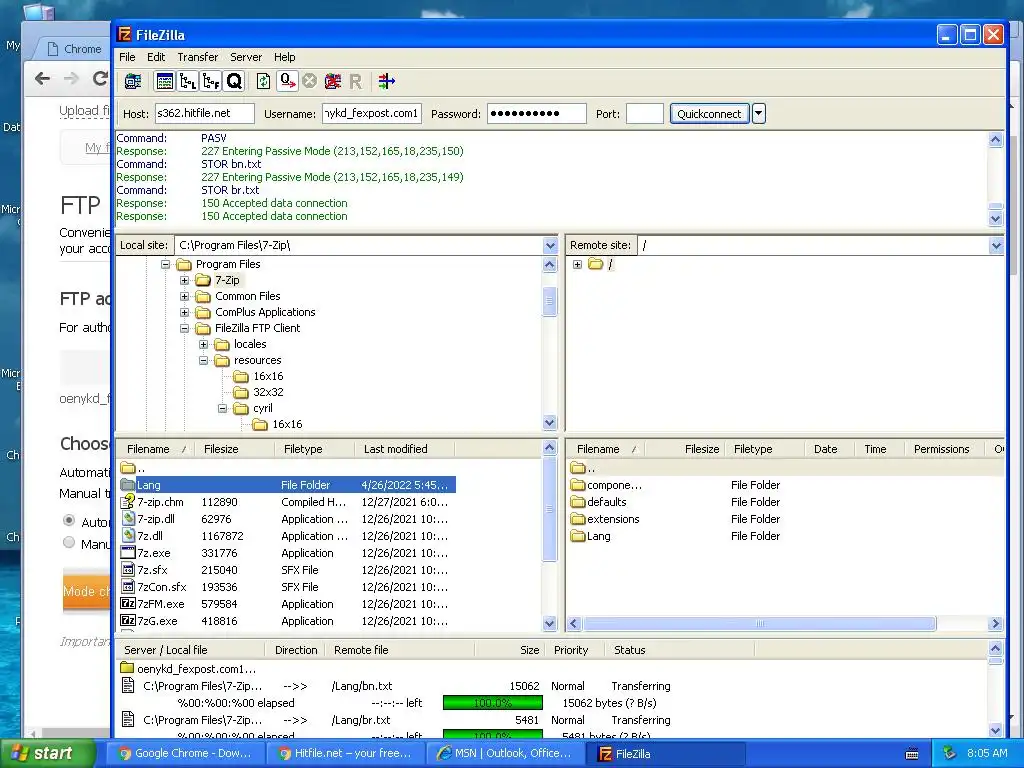Click the 7zG.exe file icon

128,620
